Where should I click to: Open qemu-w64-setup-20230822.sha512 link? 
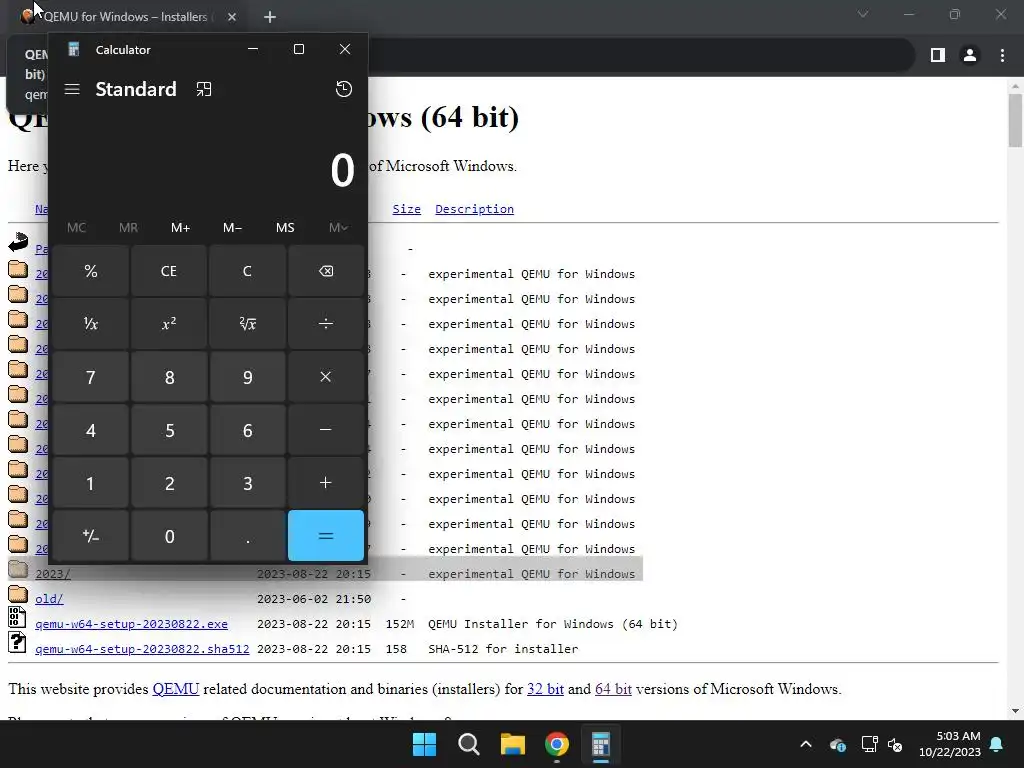(x=142, y=648)
